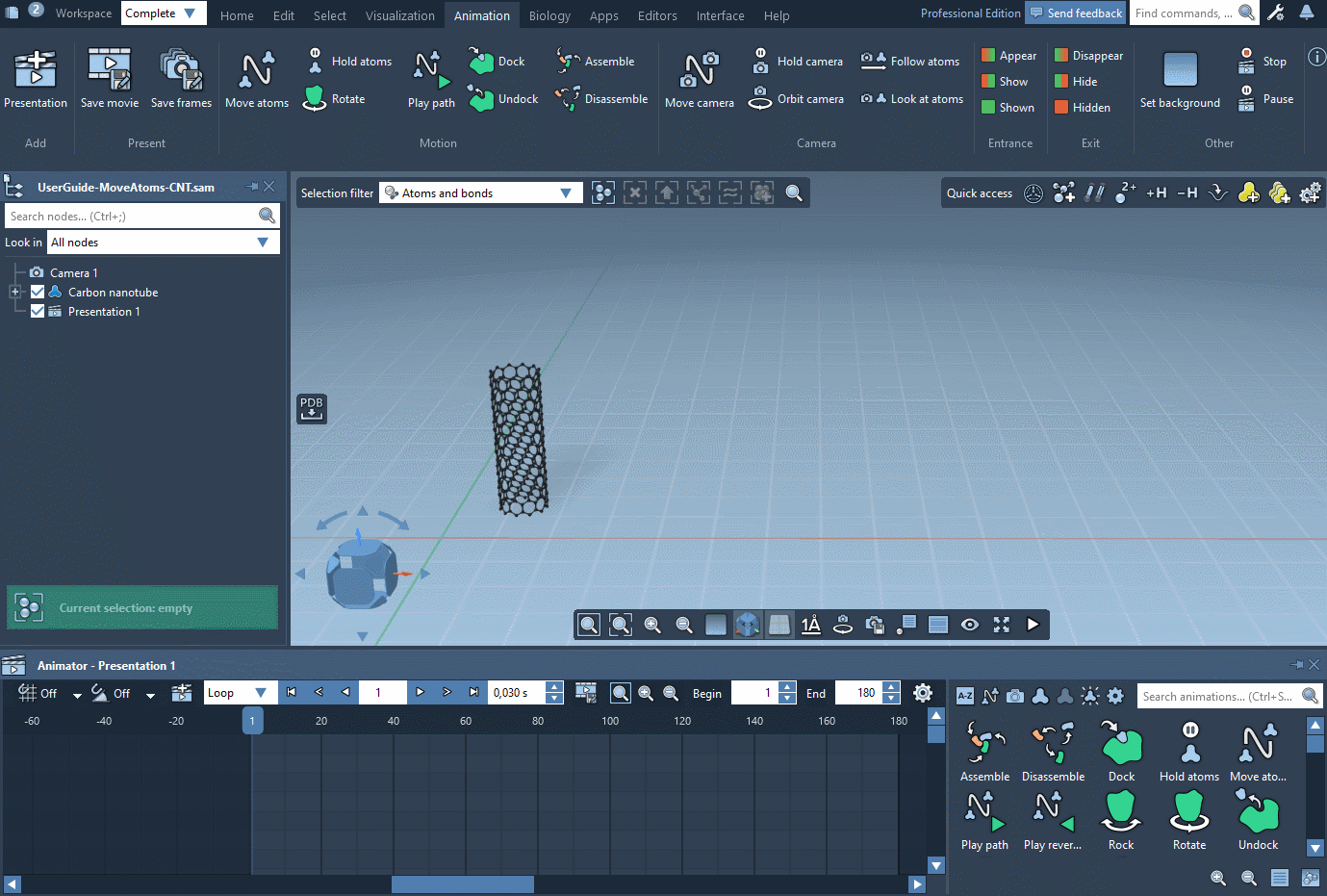Click Presentation in the Add group
Screen dimensions: 1327x896
pyautogui.click(x=36, y=77)
